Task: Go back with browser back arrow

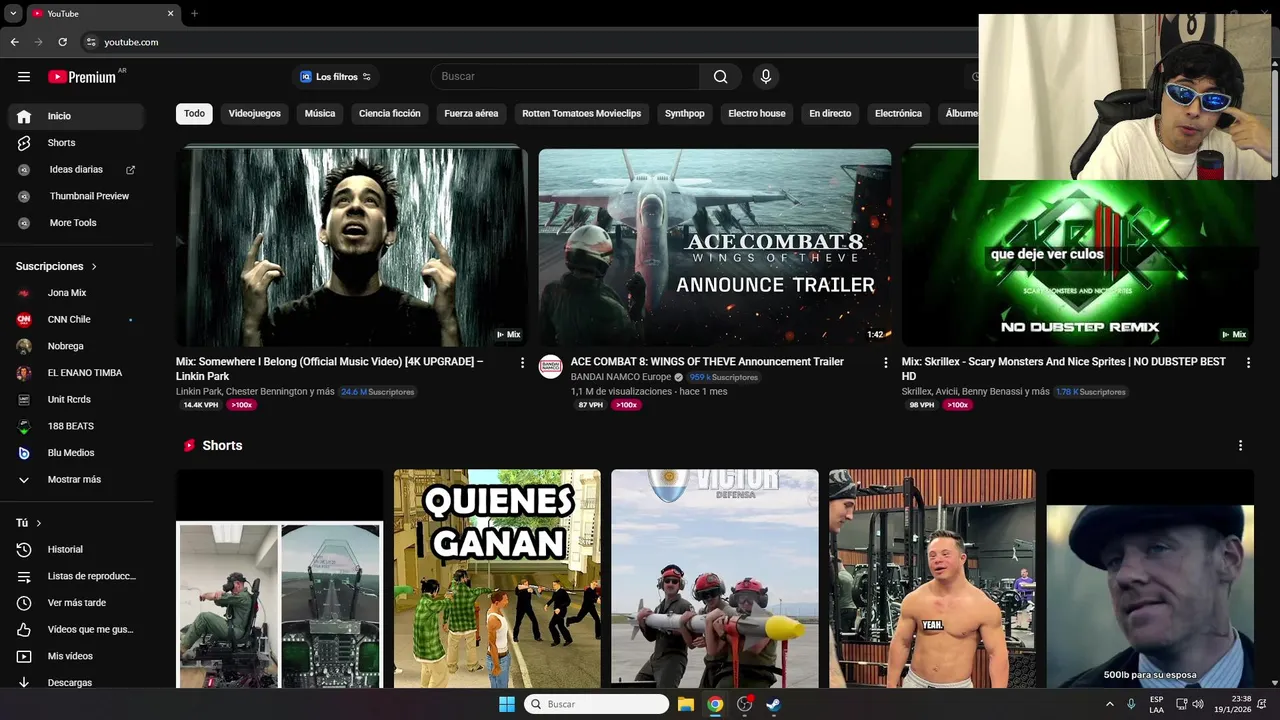Action: tap(14, 42)
